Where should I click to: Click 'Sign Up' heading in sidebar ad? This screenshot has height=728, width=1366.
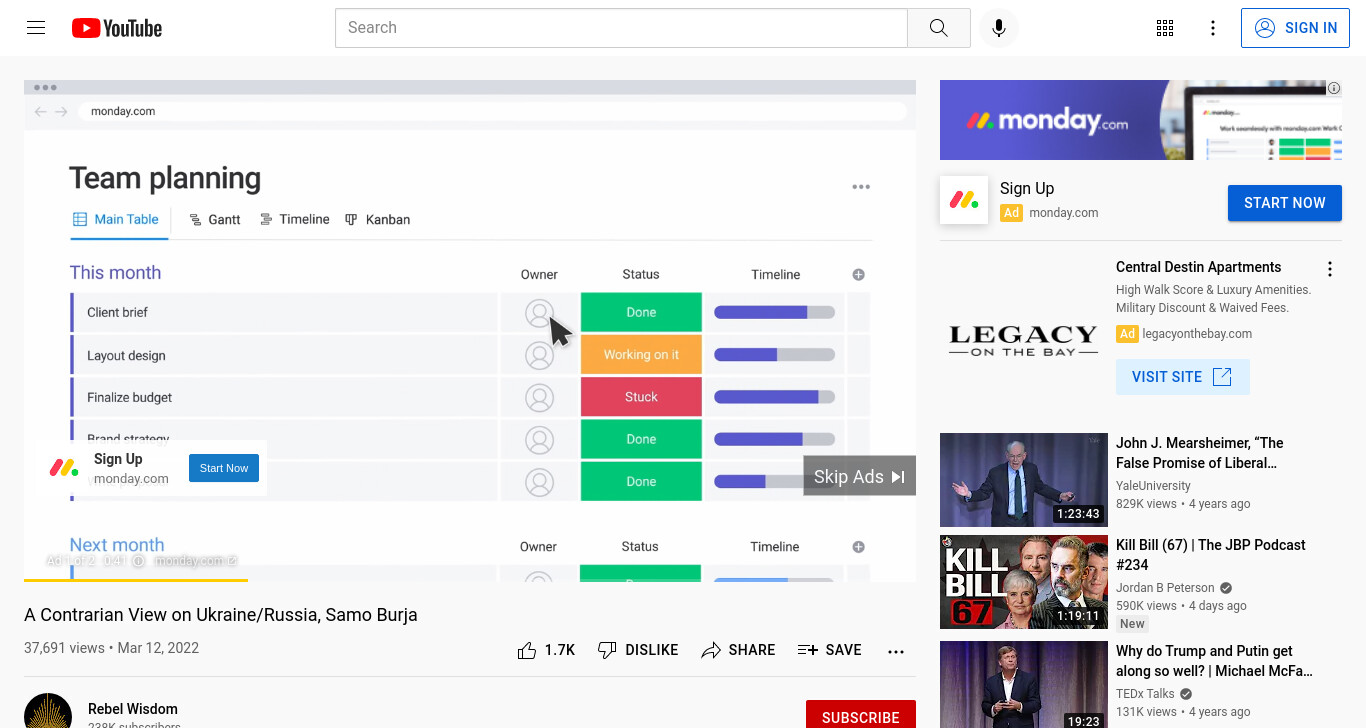[1027, 188]
